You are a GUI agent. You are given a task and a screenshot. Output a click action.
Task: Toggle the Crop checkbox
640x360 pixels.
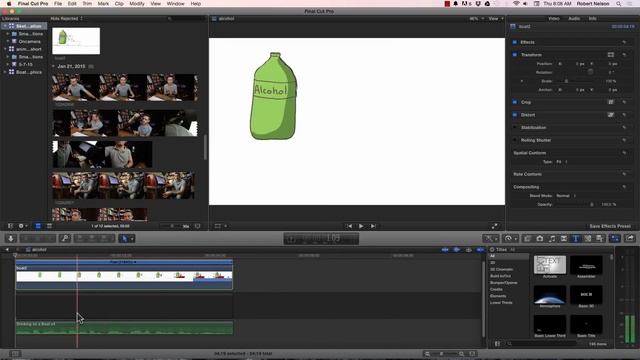[515, 102]
